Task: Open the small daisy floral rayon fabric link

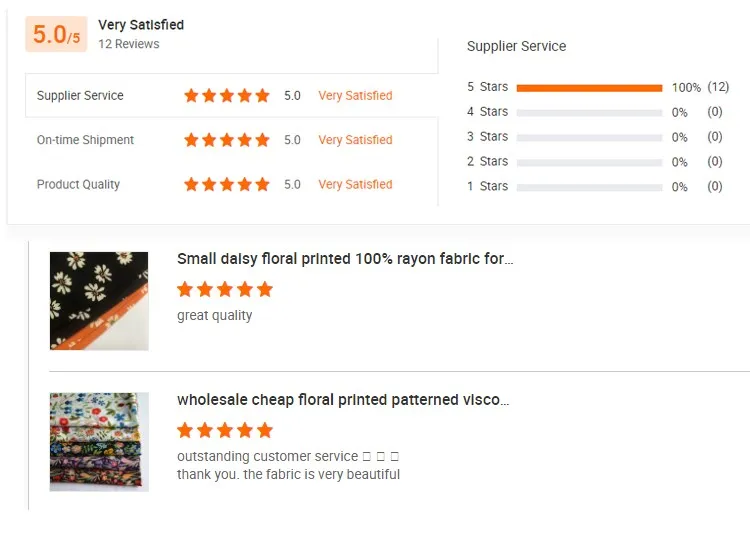Action: 344,259
